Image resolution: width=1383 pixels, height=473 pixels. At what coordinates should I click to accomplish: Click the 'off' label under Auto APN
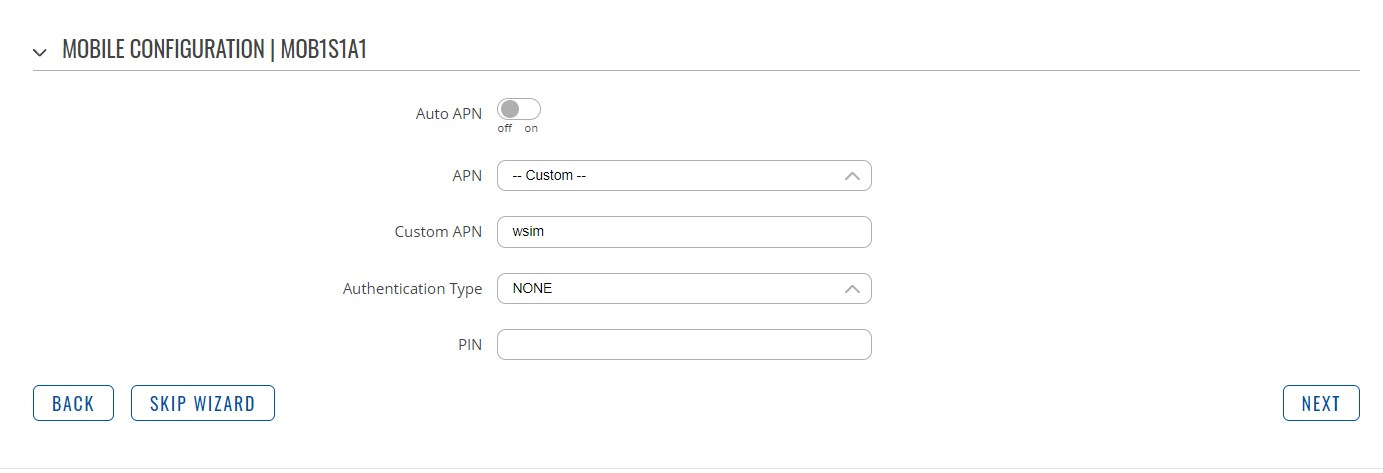[505, 129]
